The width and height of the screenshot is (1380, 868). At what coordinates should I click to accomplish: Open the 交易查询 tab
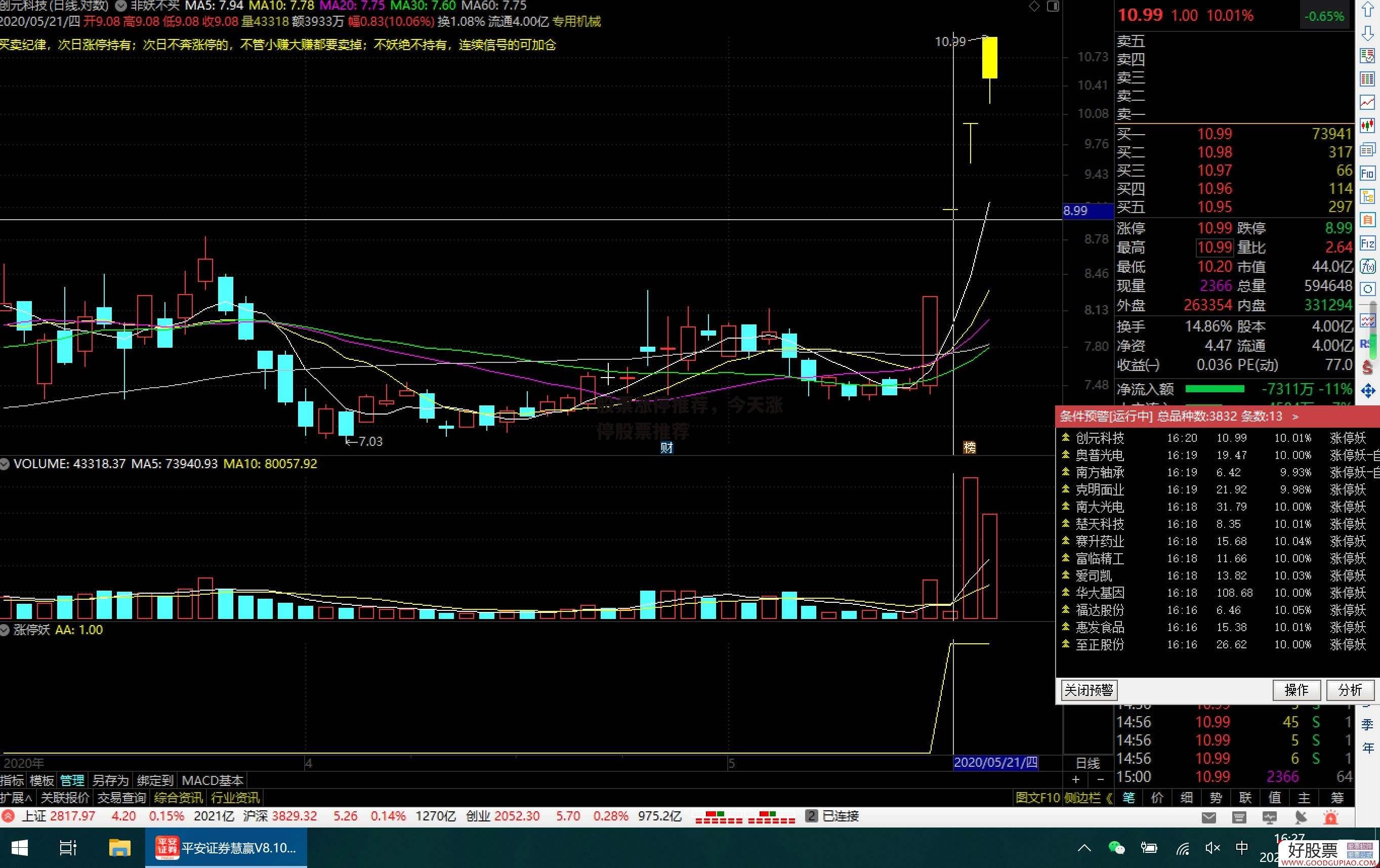(x=121, y=798)
